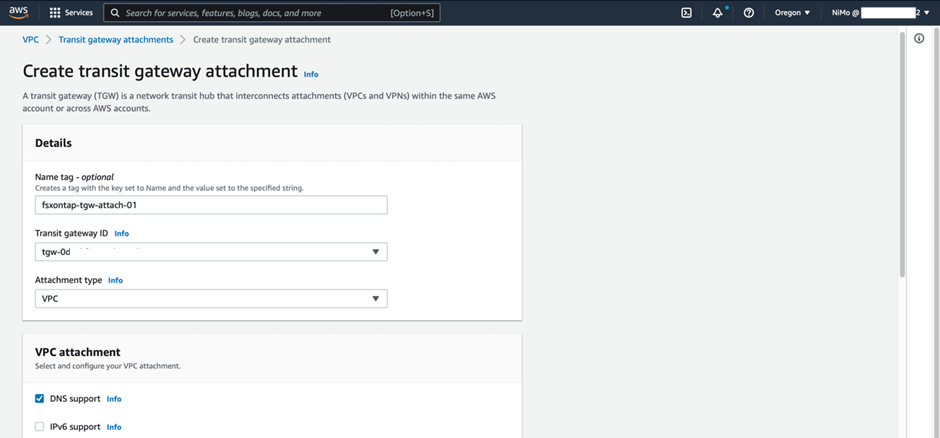The height and width of the screenshot is (438, 940).
Task: Enable the IPv6 support checkbox
Action: point(40,426)
